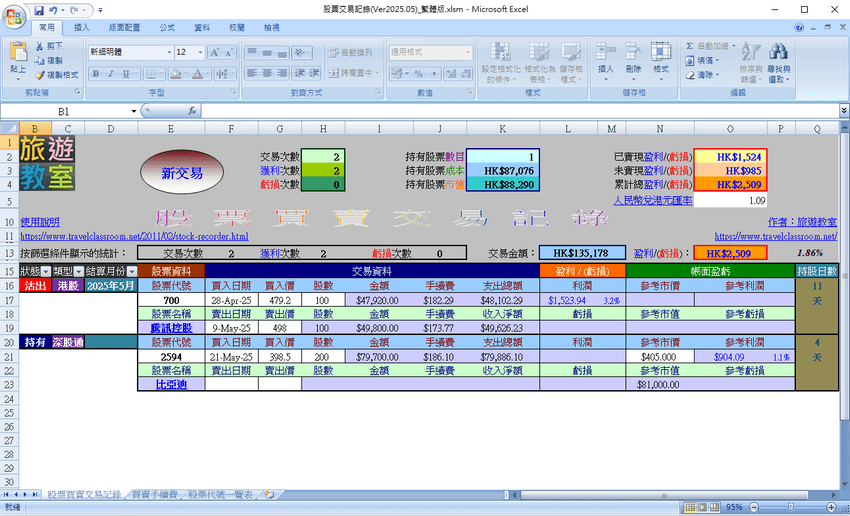Screen dimensions: 850x516
Task: Increase decimal places
Action: coord(450,74)
